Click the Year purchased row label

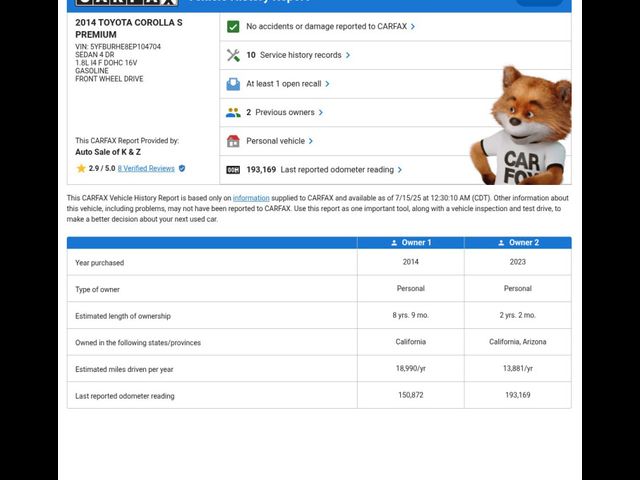(100, 263)
